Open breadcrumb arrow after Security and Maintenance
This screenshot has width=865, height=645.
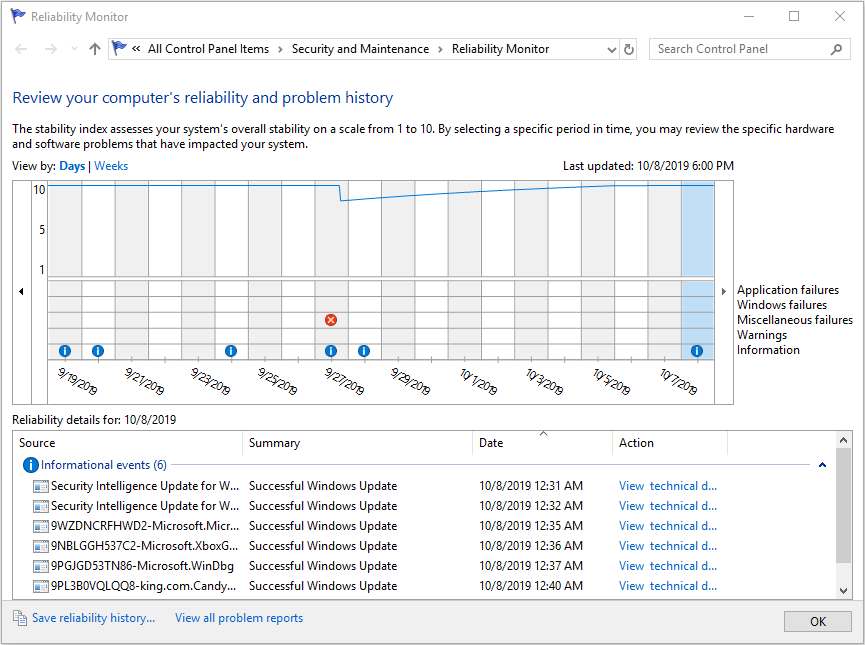pyautogui.click(x=440, y=49)
